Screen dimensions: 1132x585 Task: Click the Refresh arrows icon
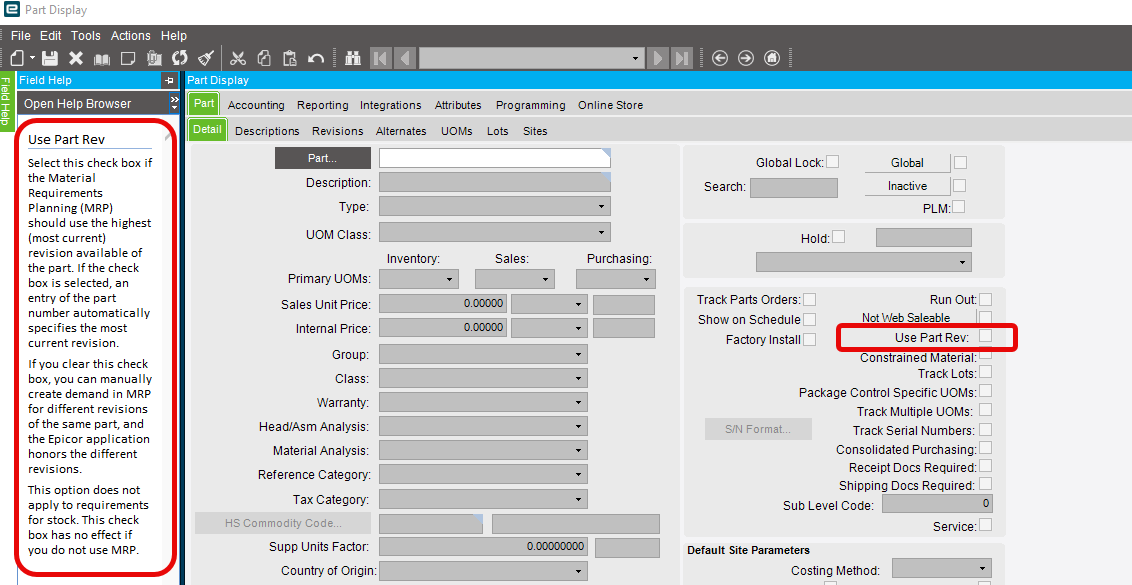point(180,58)
